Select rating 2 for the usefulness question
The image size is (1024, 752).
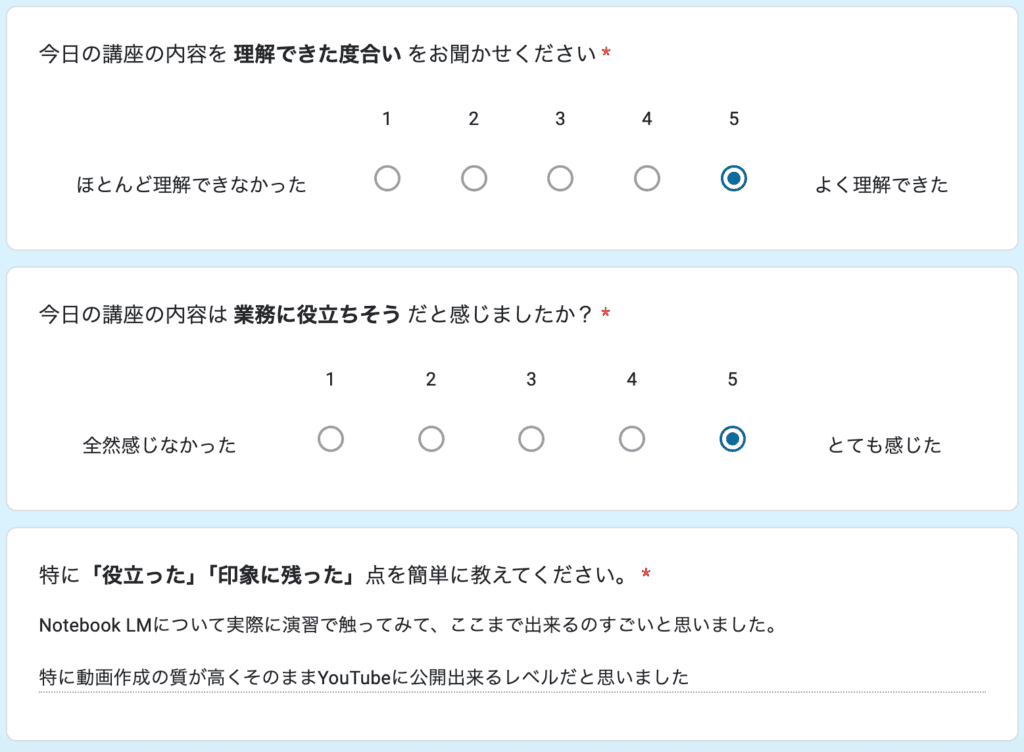point(431,438)
